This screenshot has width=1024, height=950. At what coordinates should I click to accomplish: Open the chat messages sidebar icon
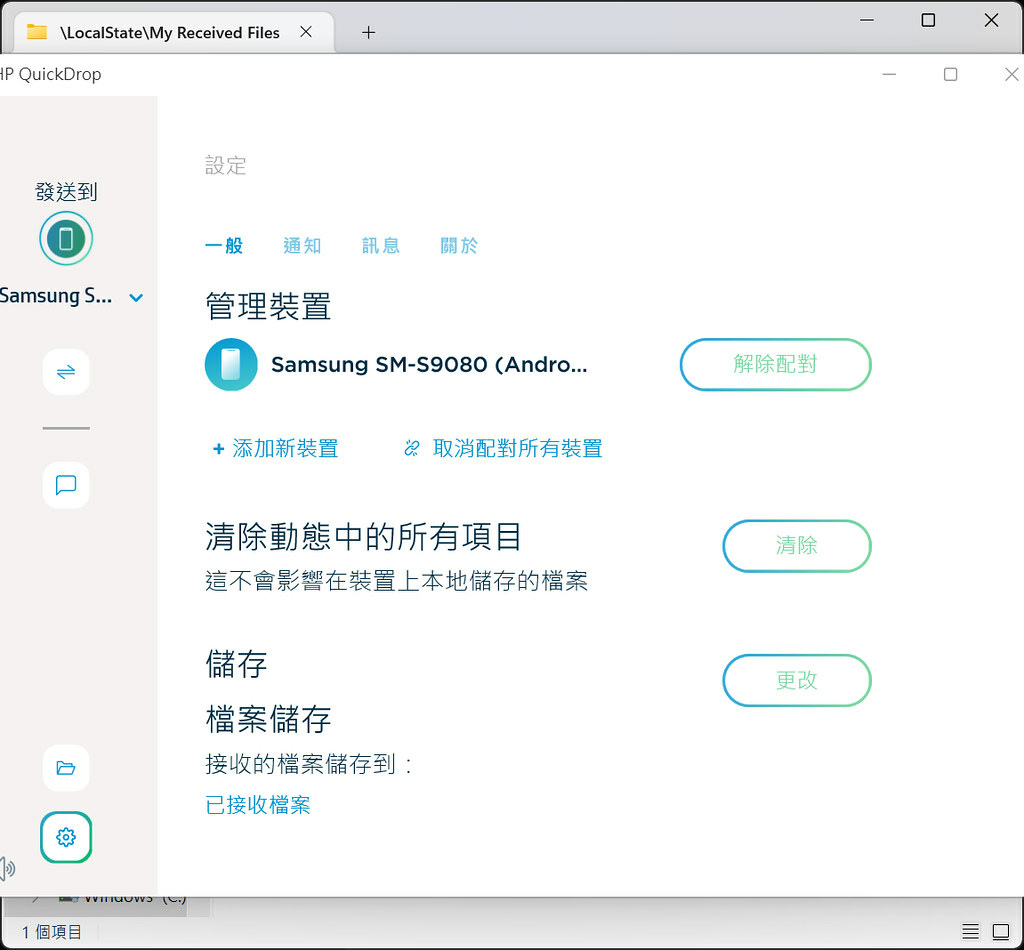tap(66, 485)
